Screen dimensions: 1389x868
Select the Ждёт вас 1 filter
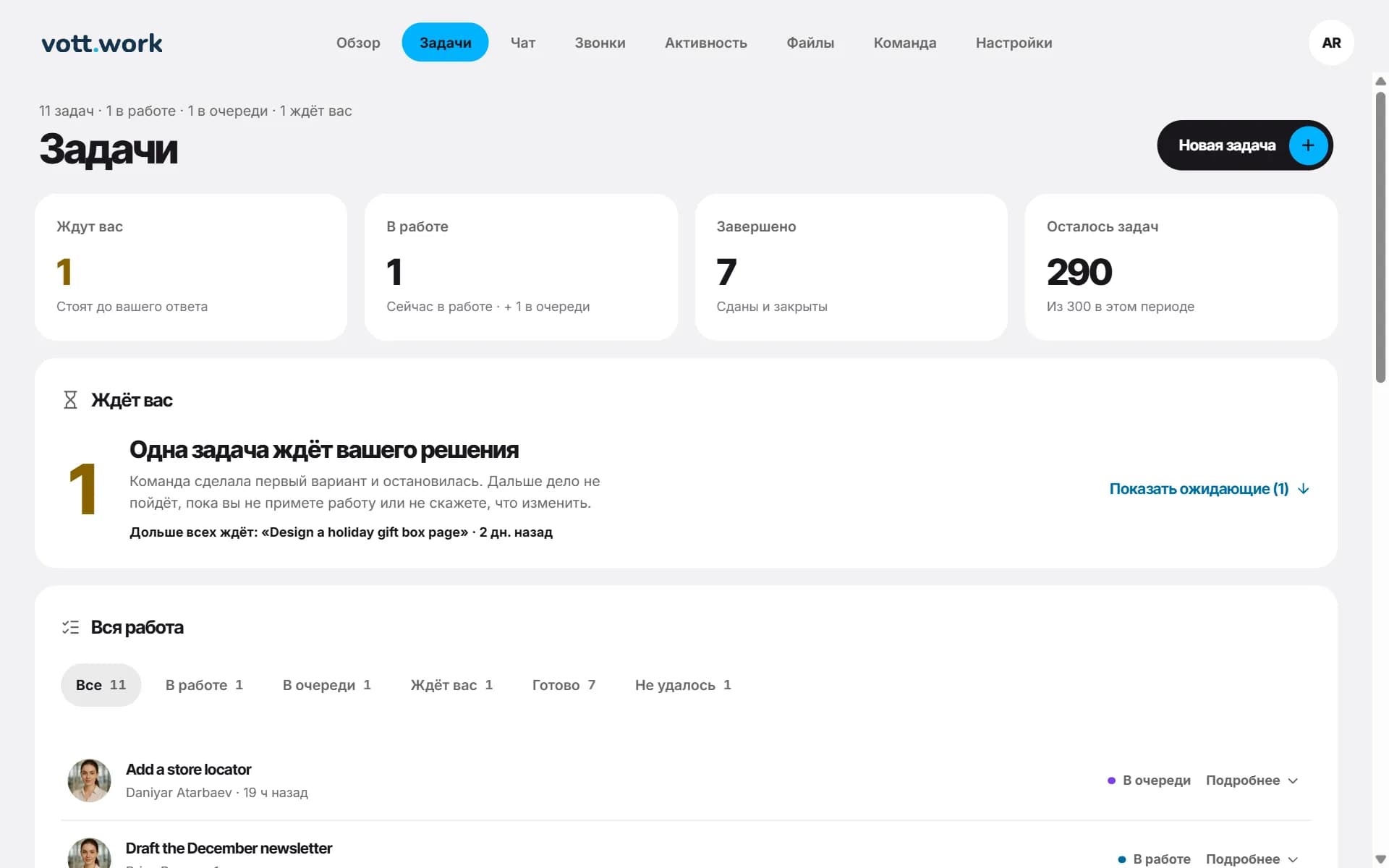click(x=451, y=685)
